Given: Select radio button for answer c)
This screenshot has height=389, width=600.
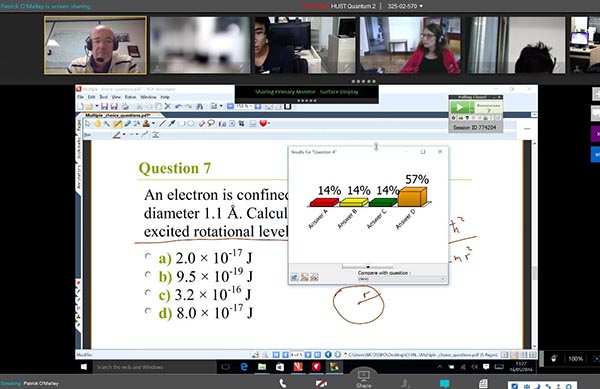Looking at the screenshot, I should click(x=148, y=293).
